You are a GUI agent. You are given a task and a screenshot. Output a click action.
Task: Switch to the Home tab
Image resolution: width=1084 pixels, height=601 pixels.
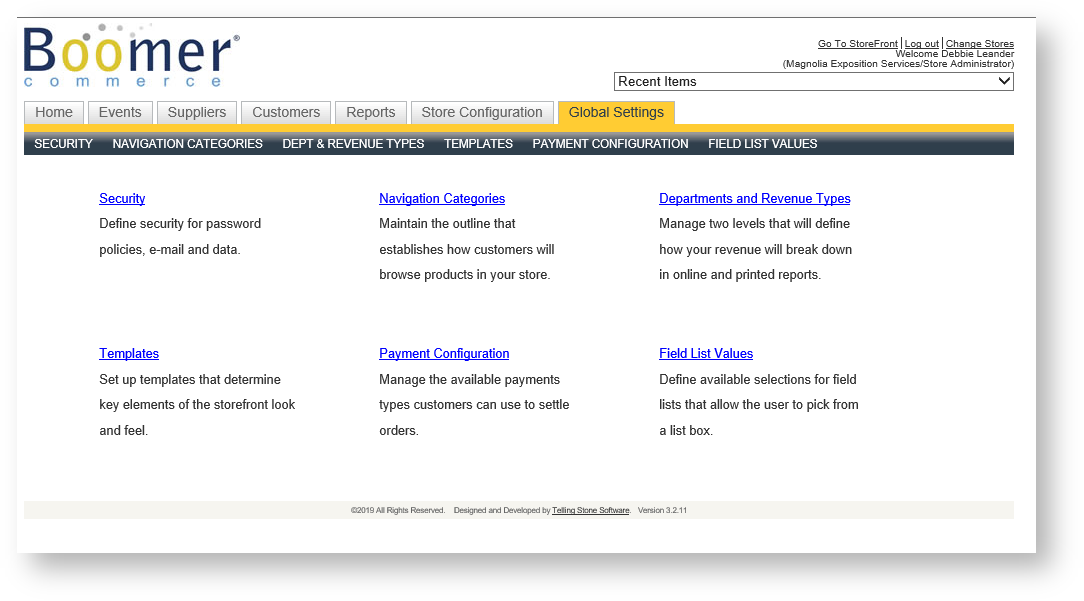[53, 112]
